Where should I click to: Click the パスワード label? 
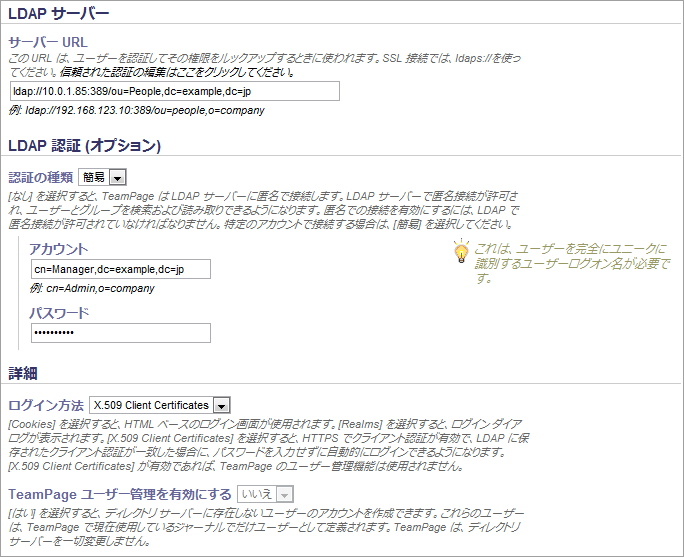(59, 313)
